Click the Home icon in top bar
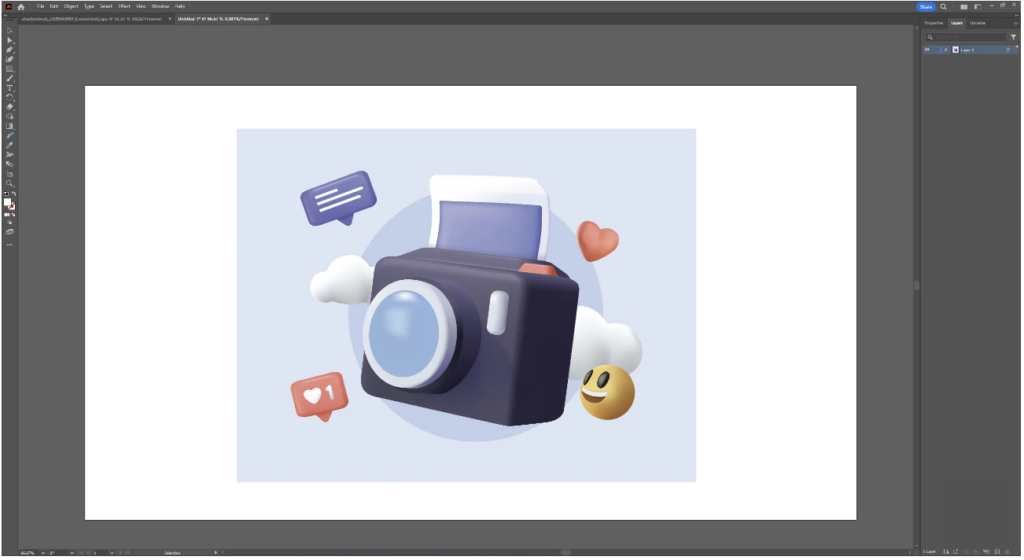The width and height of the screenshot is (1024, 560). pos(21,6)
